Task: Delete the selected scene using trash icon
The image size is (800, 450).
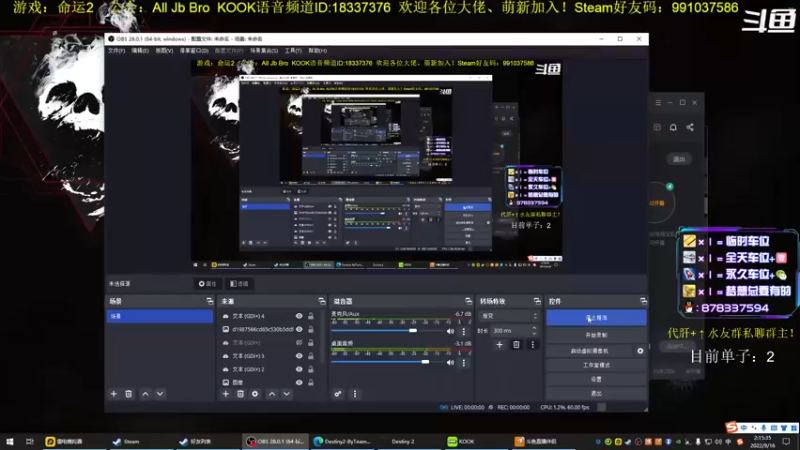Action: tap(129, 394)
